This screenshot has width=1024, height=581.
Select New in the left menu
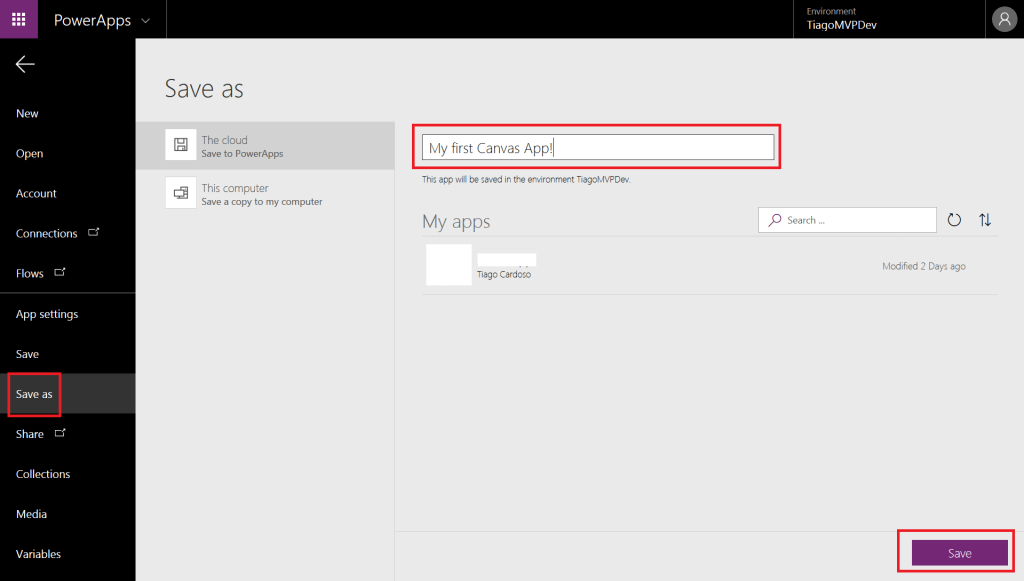28,114
